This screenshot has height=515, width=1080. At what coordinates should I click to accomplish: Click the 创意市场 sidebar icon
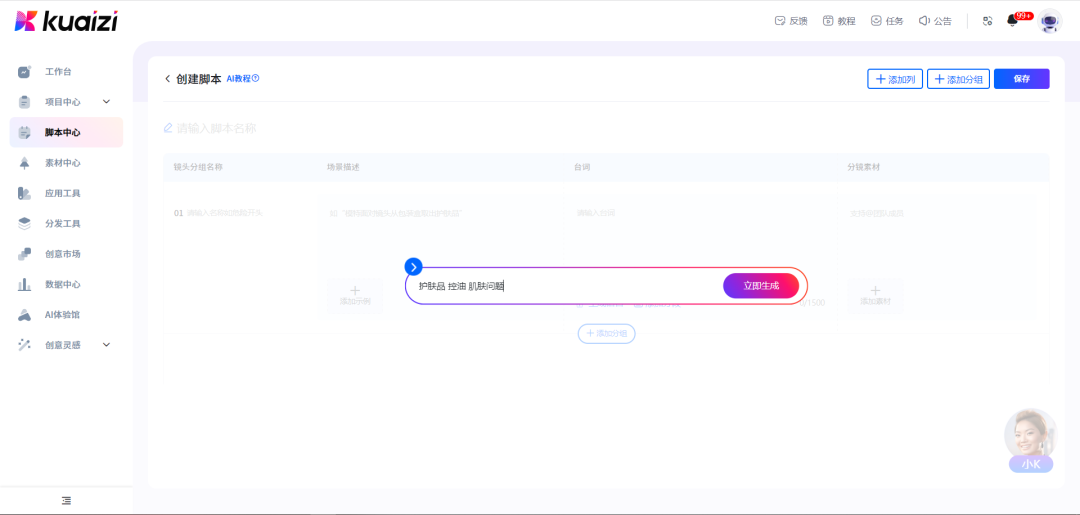[x=24, y=254]
